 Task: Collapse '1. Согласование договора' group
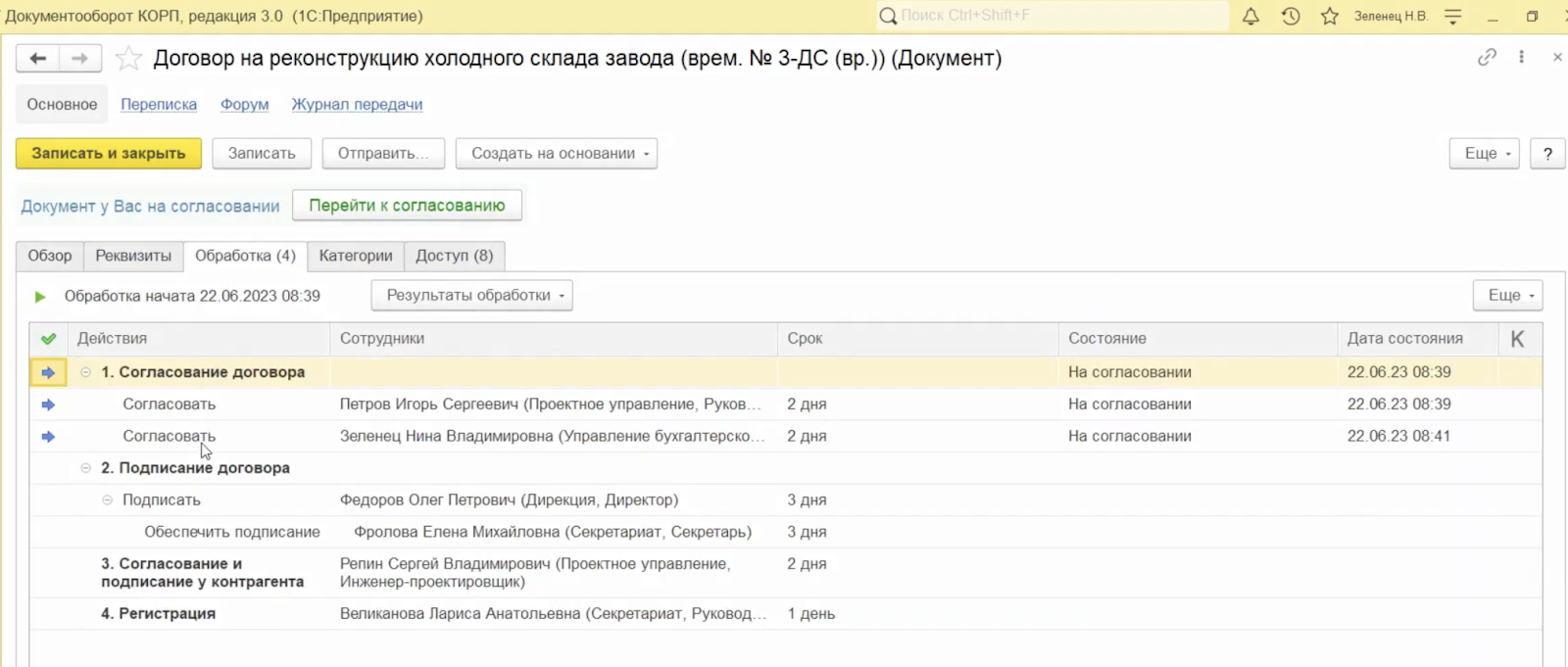(86, 372)
